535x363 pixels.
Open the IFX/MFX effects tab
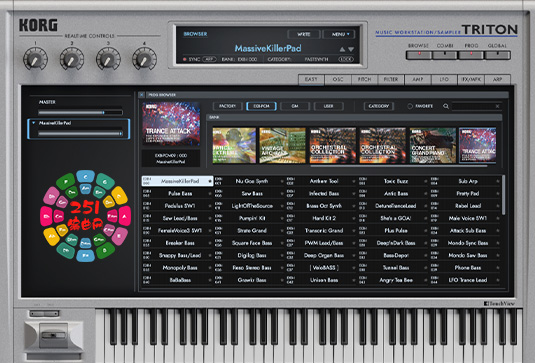point(471,79)
